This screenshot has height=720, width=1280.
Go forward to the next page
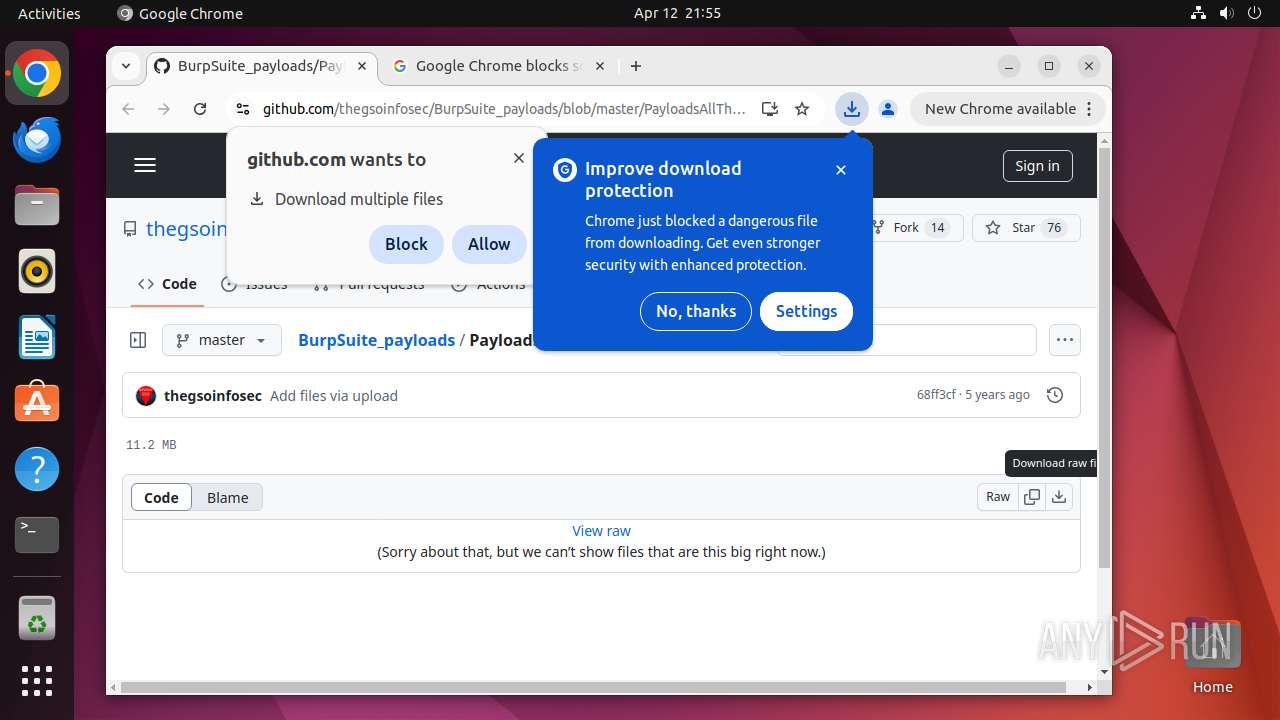pyautogui.click(x=164, y=109)
